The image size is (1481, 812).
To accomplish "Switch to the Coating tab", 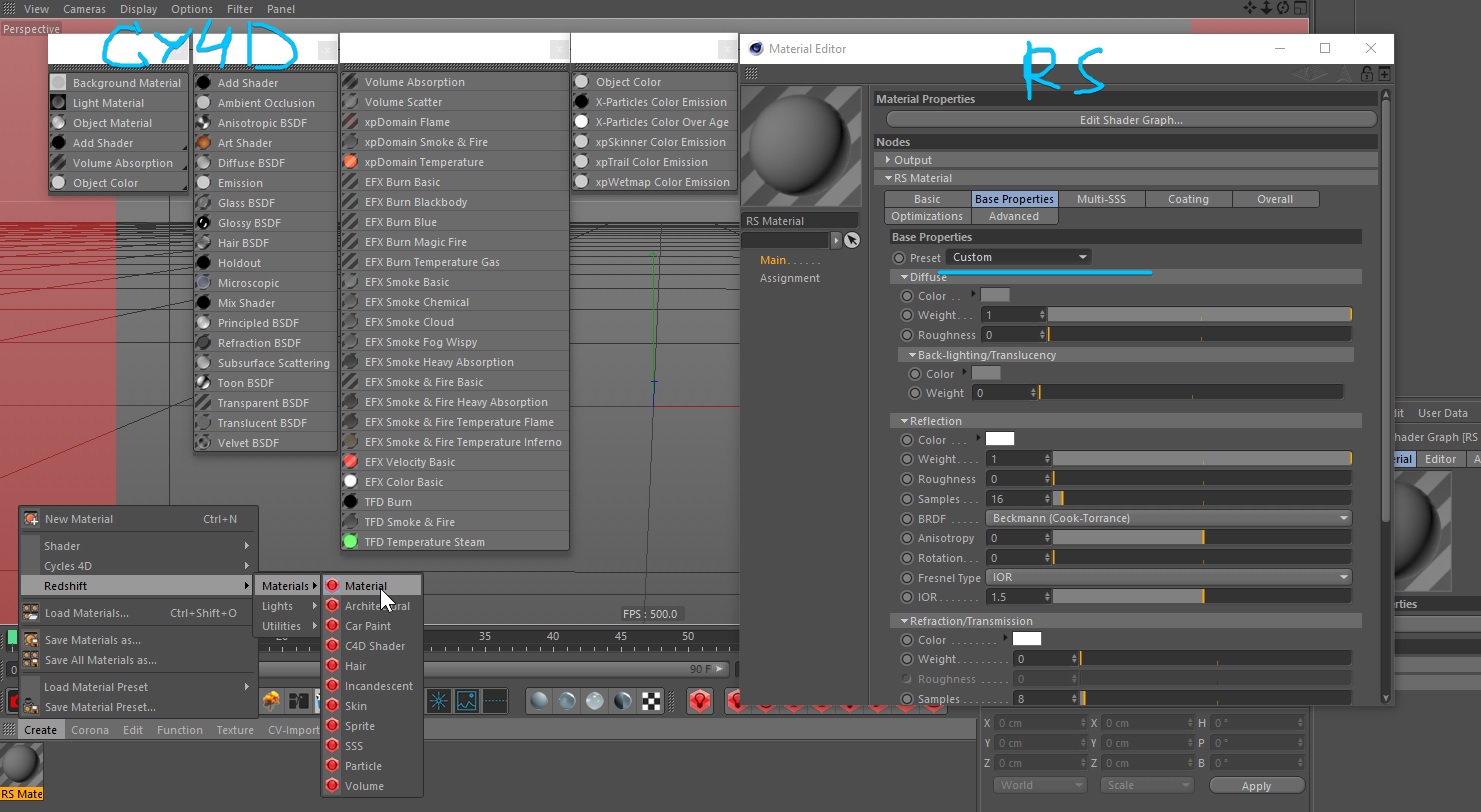I will pyautogui.click(x=1188, y=199).
